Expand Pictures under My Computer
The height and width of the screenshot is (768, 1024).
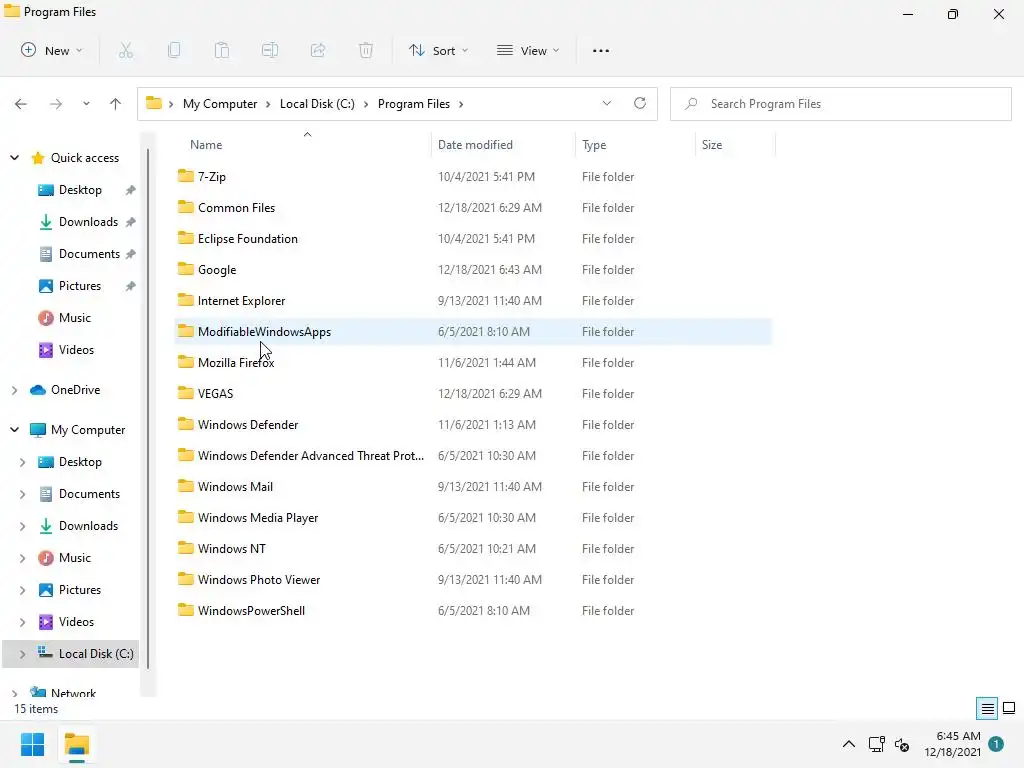point(22,590)
